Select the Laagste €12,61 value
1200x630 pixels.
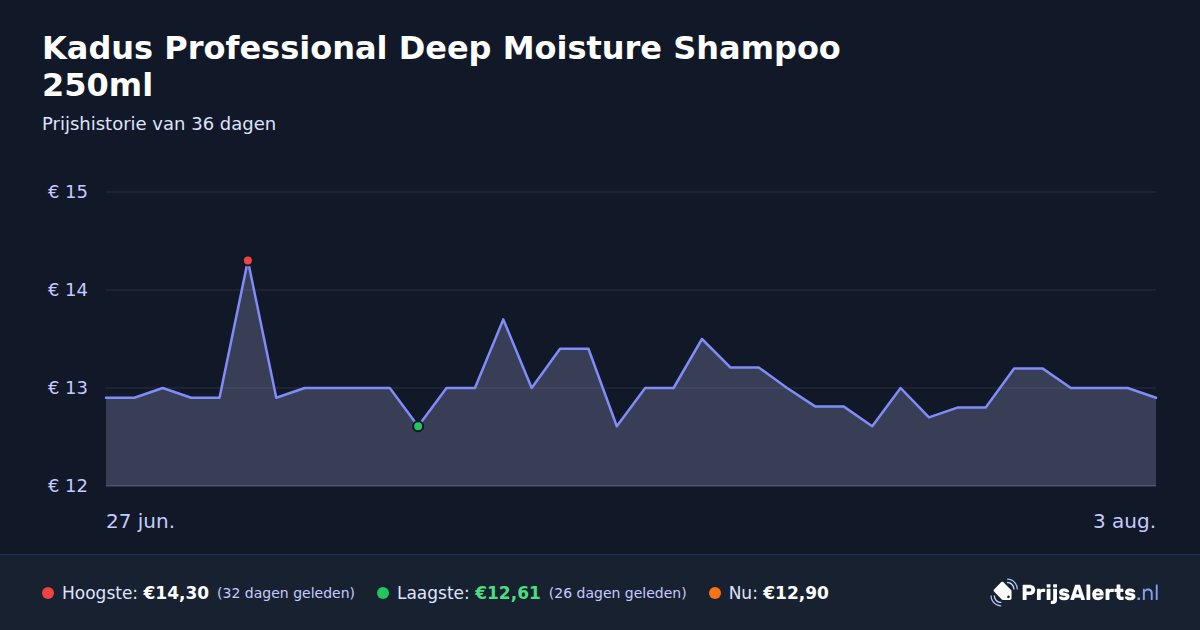(507, 593)
